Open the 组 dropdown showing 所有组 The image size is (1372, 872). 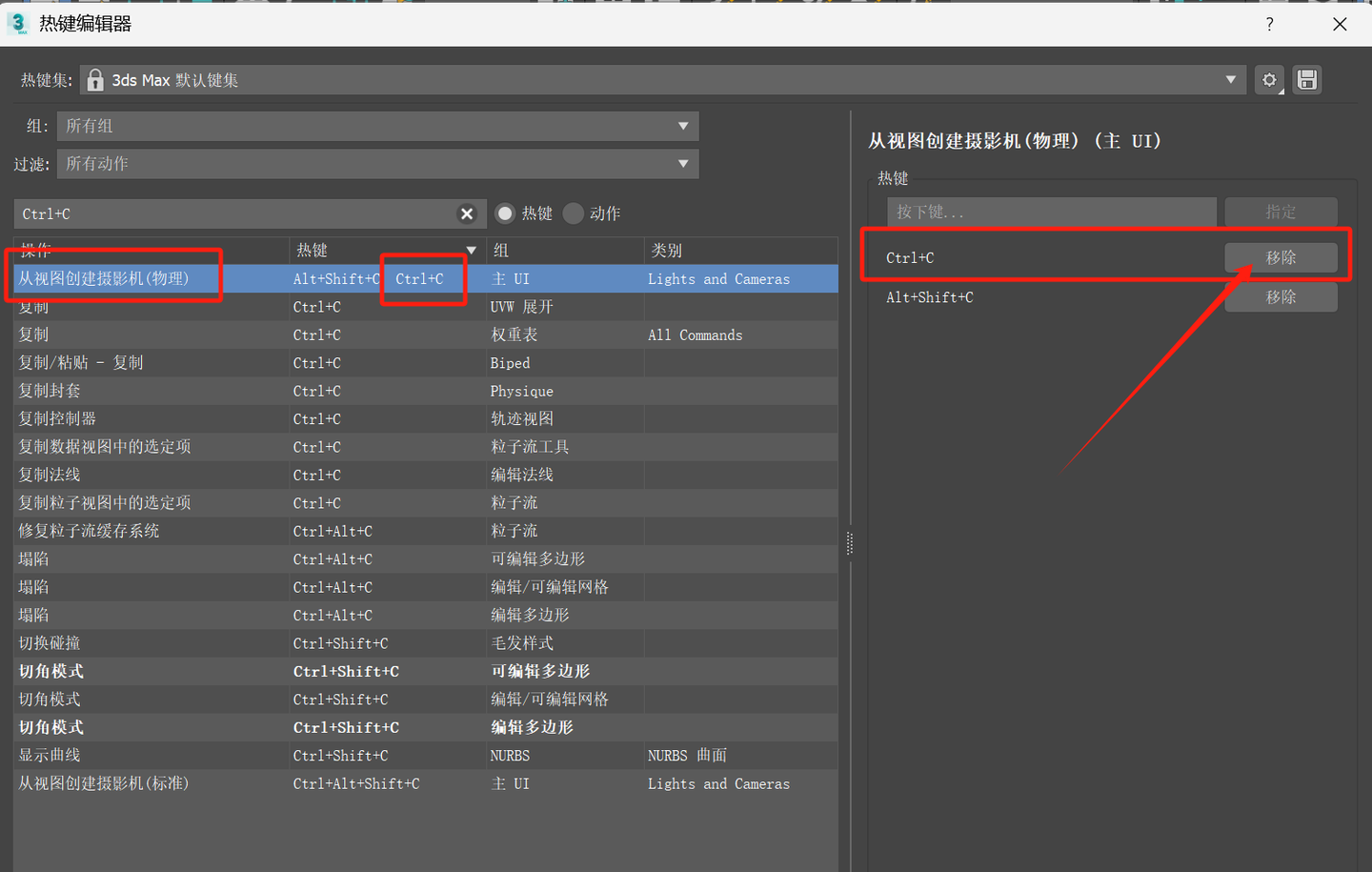point(683,126)
